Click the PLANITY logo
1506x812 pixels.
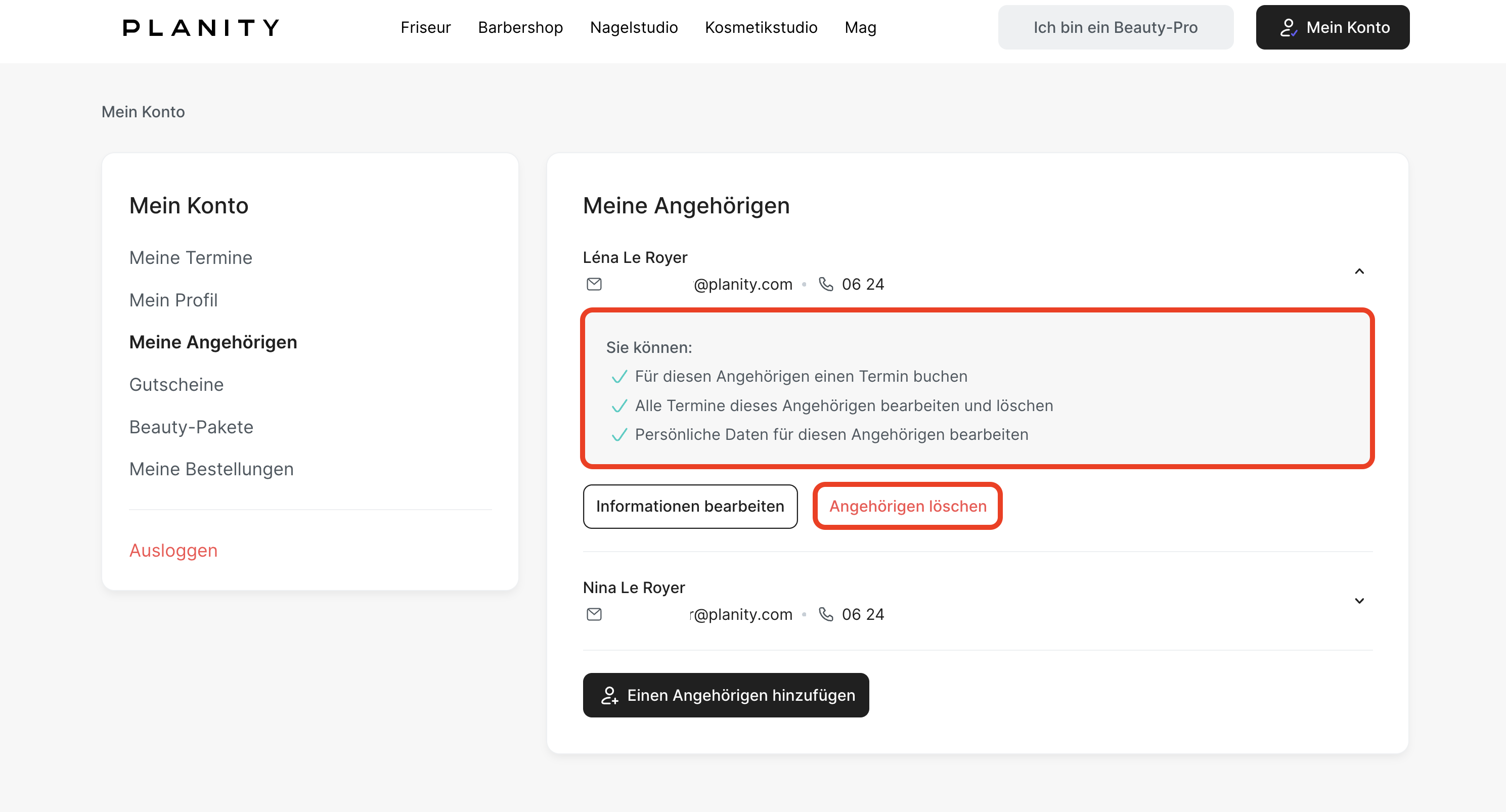coord(201,27)
